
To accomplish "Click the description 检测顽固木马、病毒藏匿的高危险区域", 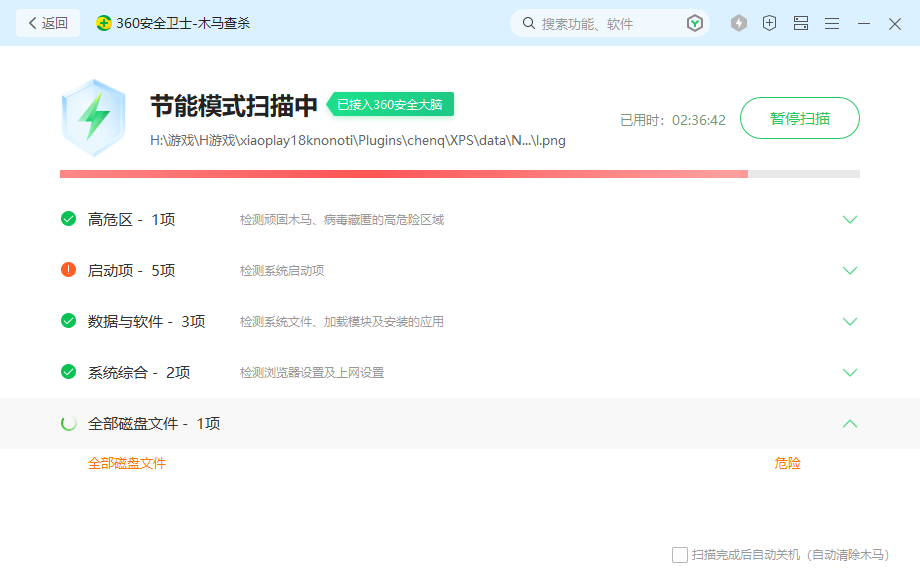I will (342, 219).
